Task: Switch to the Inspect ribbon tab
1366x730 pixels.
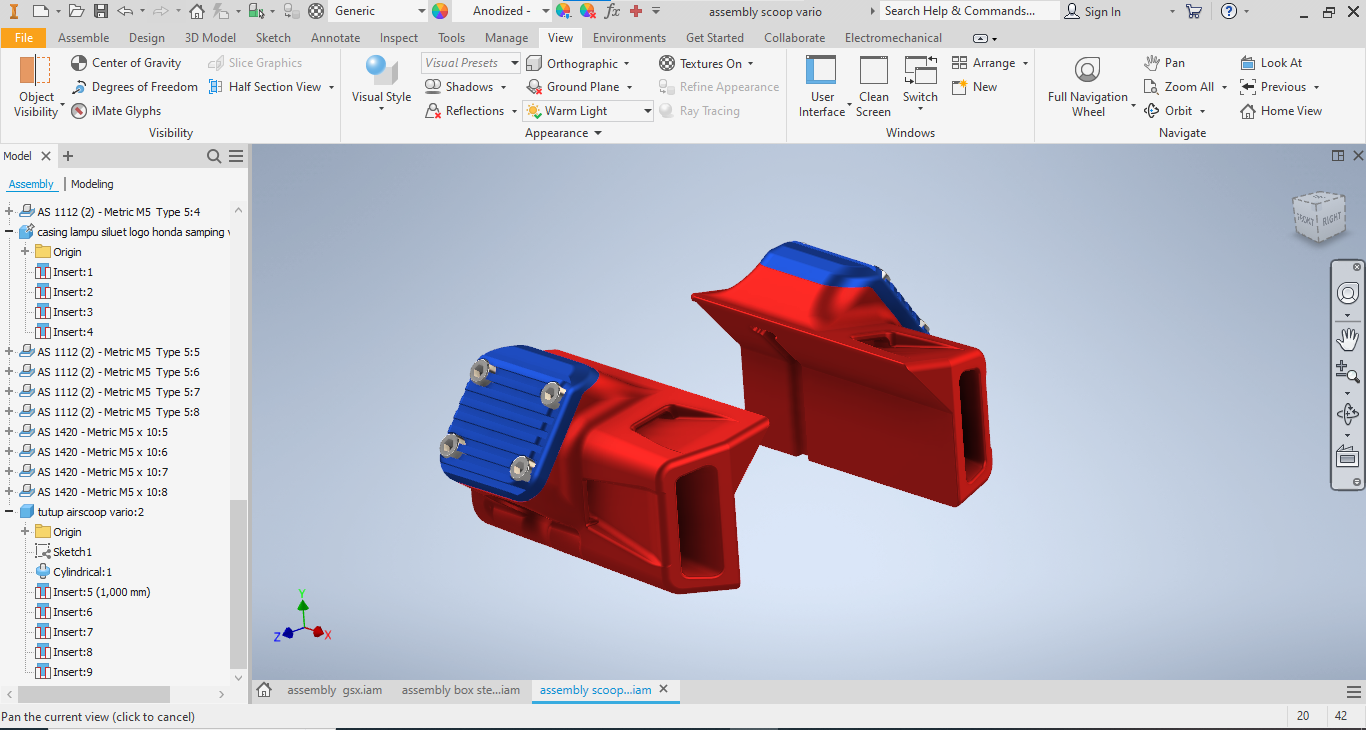Action: pos(398,37)
